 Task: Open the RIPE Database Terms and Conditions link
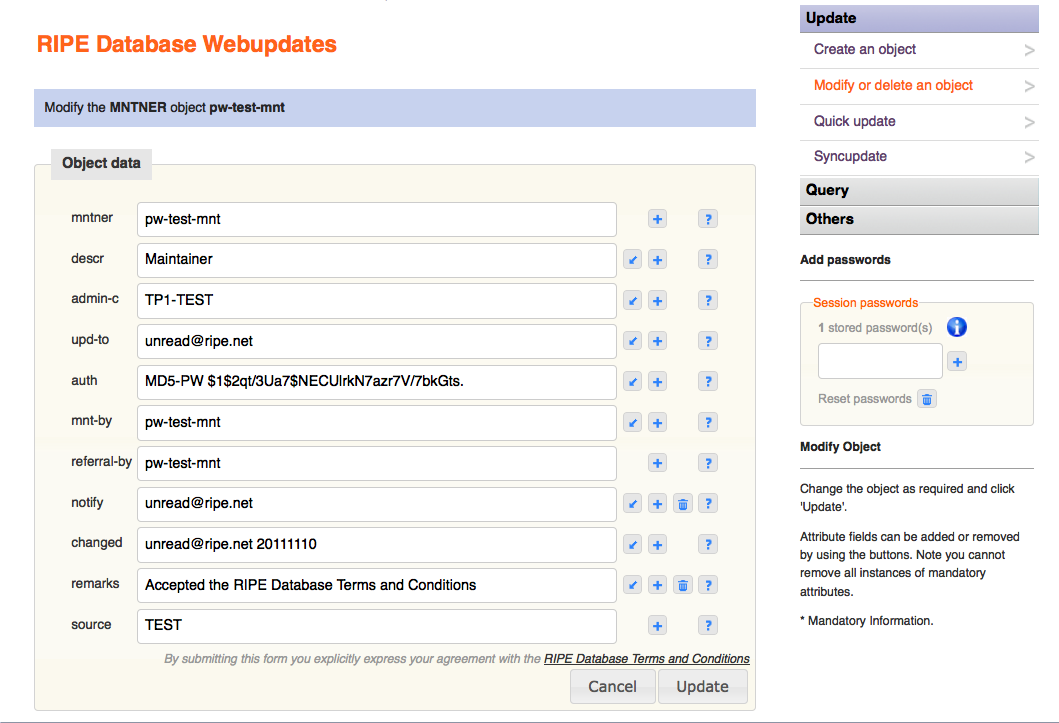pyautogui.click(x=646, y=658)
